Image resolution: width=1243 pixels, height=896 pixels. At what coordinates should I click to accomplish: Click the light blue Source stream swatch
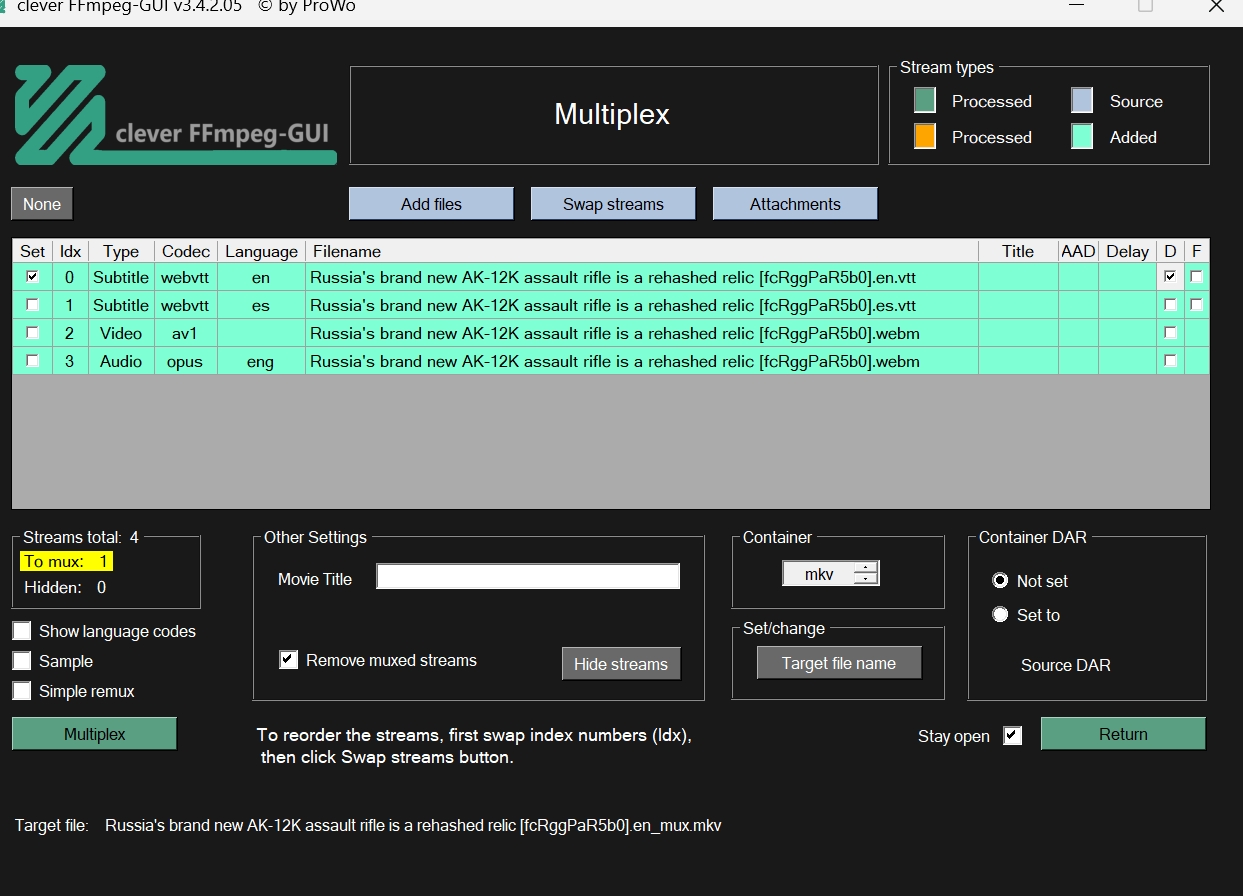pos(1082,100)
